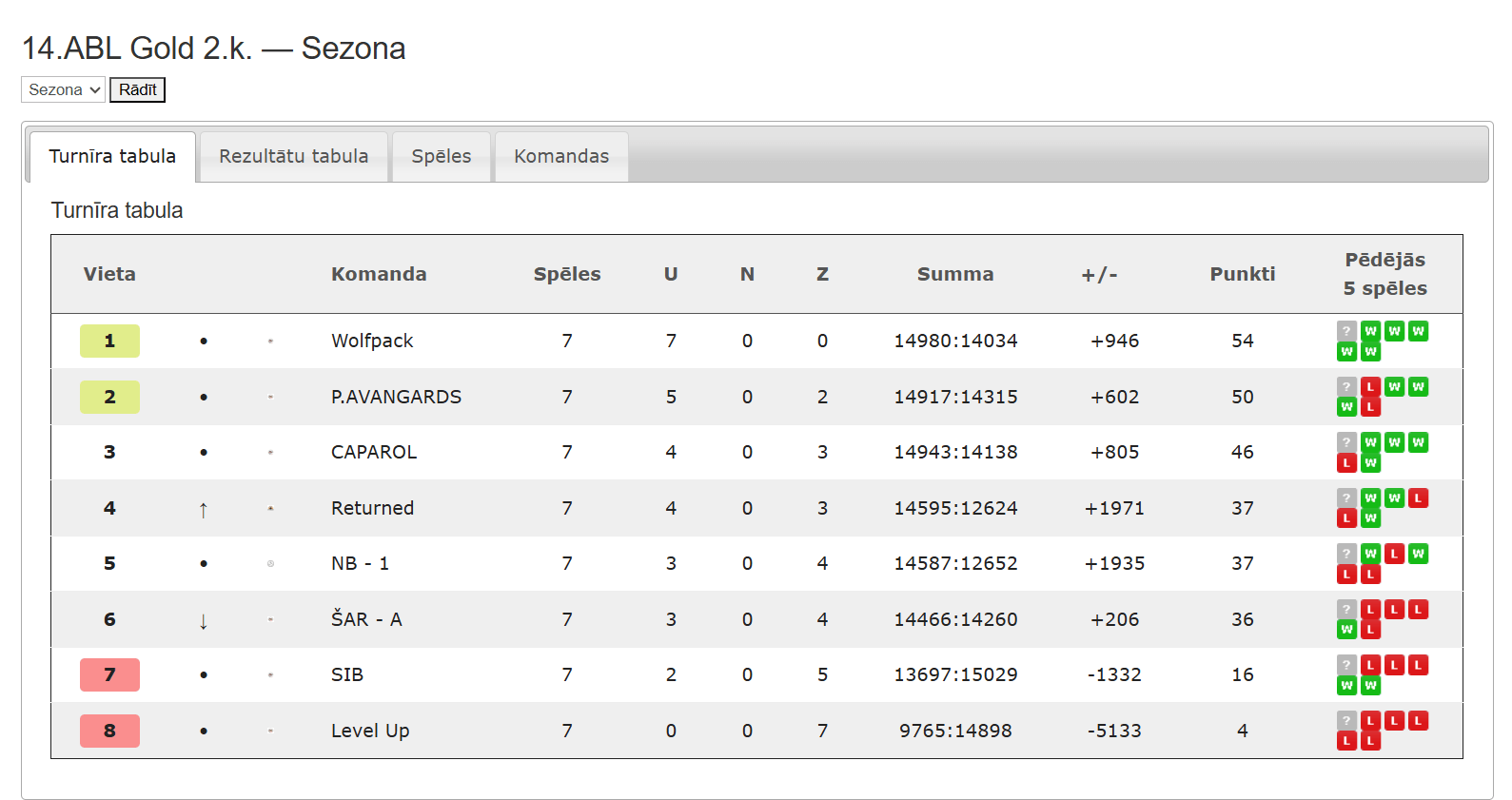
Task: Select the Turnīra tabula tab
Action: (x=112, y=156)
